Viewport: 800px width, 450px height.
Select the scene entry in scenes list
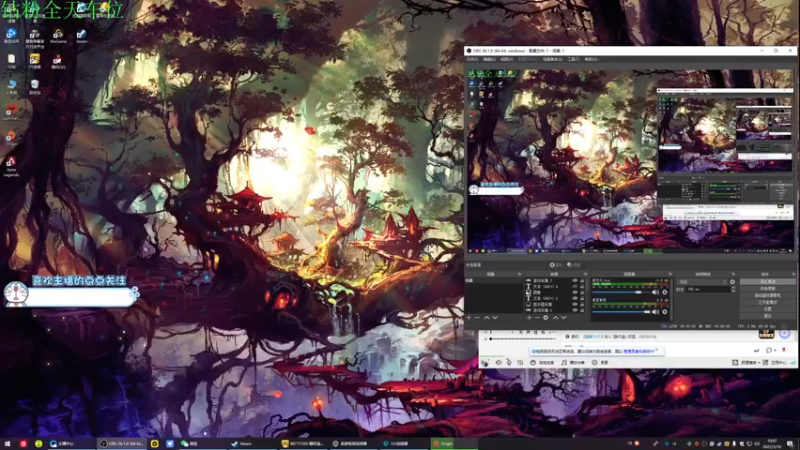[x=493, y=281]
